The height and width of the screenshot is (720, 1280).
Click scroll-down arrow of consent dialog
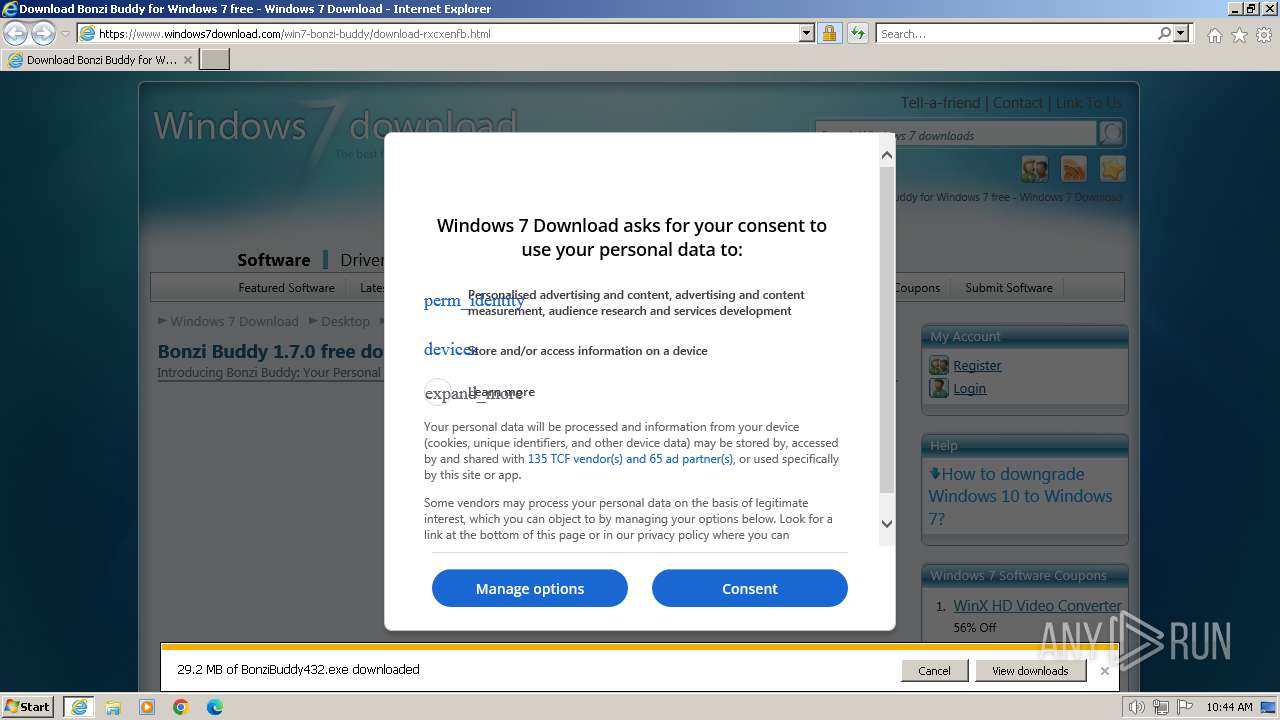(x=886, y=523)
